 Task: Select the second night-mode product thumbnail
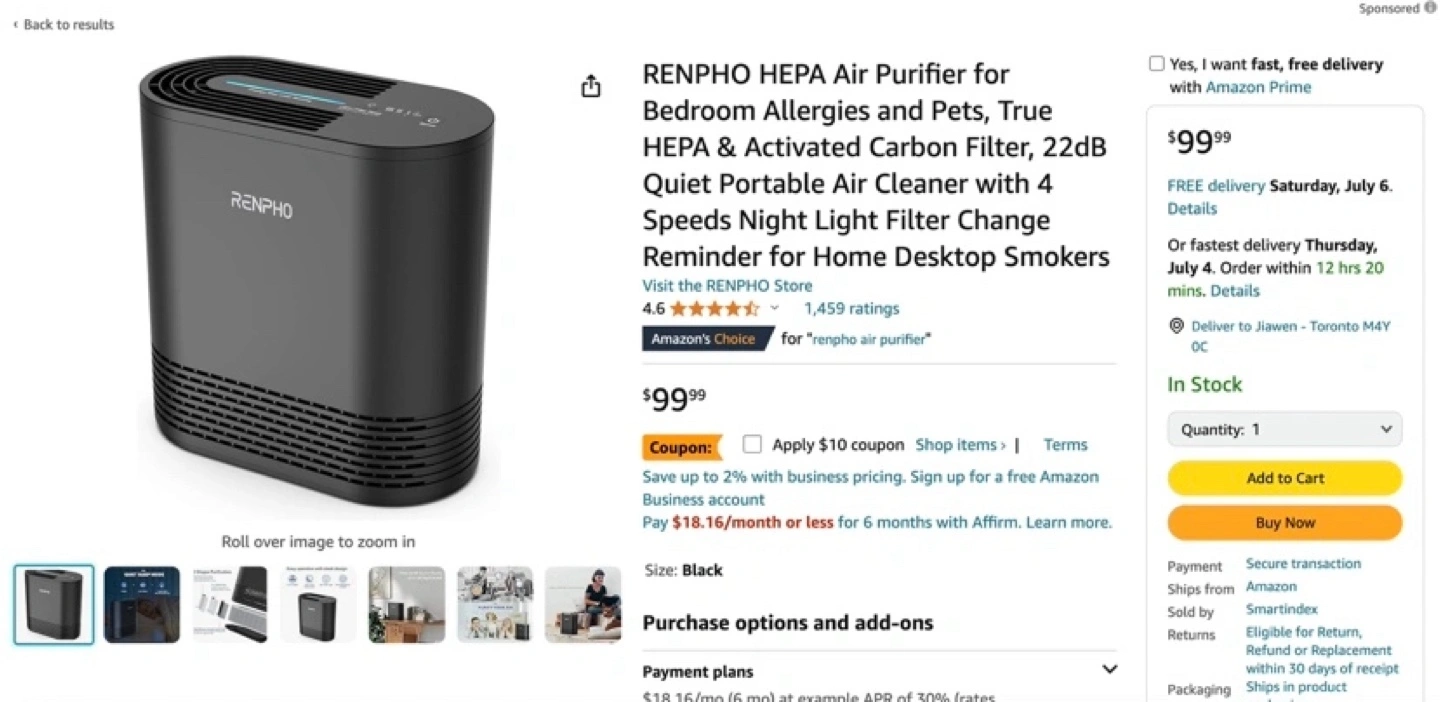pos(142,604)
